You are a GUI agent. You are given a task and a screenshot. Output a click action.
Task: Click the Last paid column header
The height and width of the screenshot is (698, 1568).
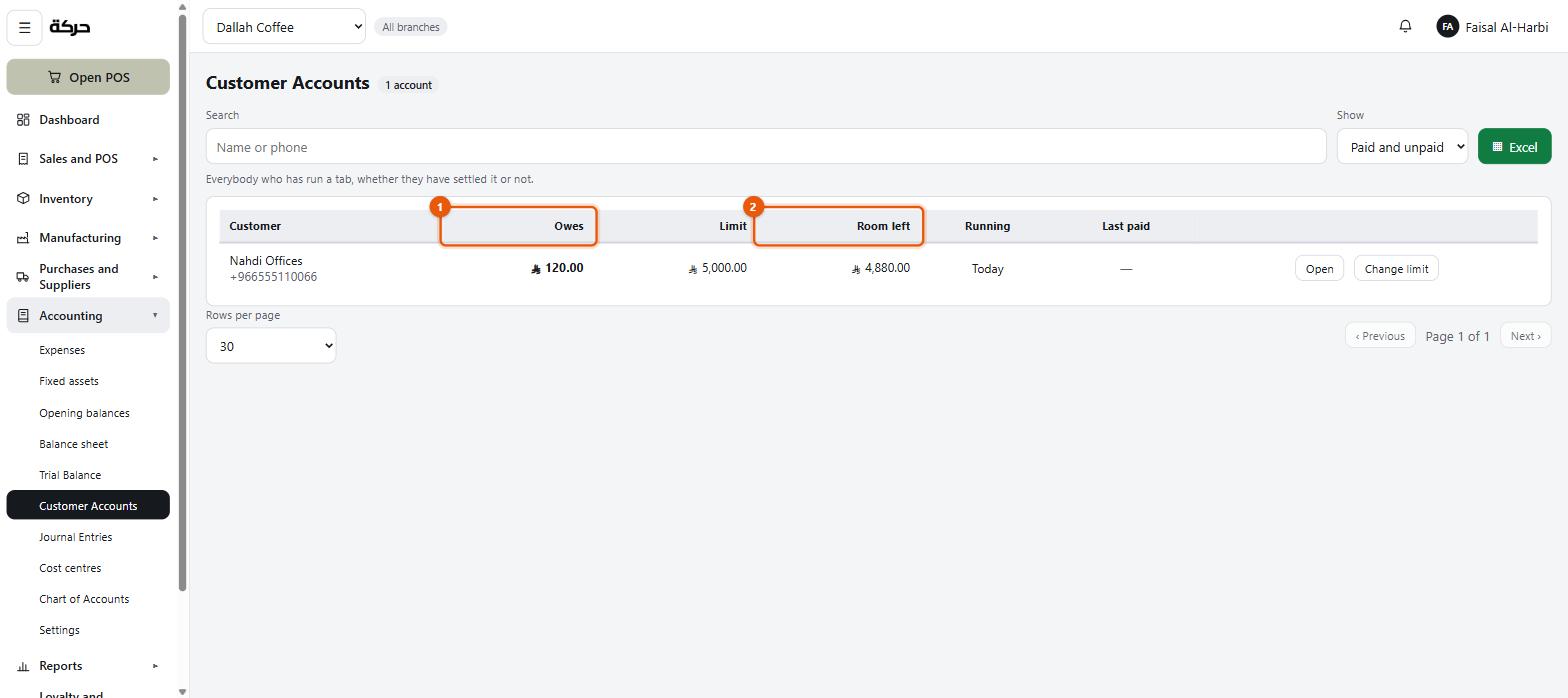(x=1126, y=226)
